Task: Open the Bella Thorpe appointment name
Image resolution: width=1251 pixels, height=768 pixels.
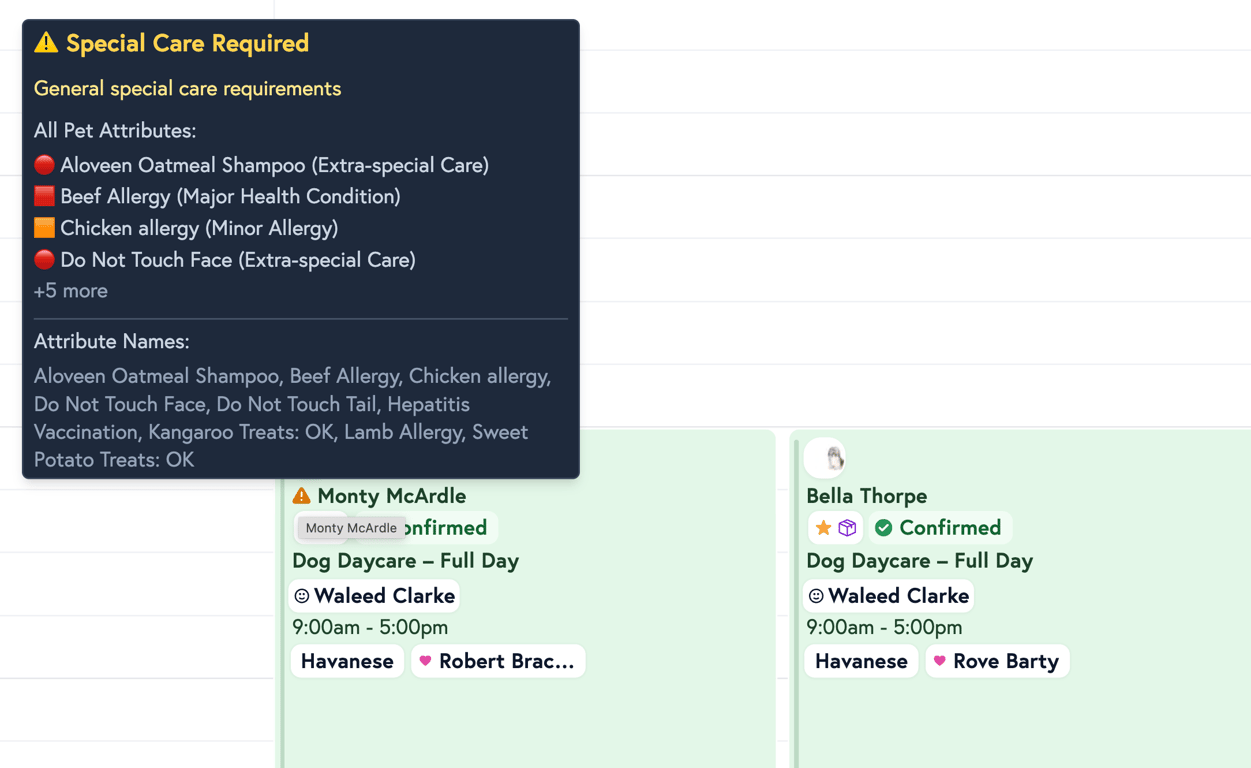Action: click(866, 496)
